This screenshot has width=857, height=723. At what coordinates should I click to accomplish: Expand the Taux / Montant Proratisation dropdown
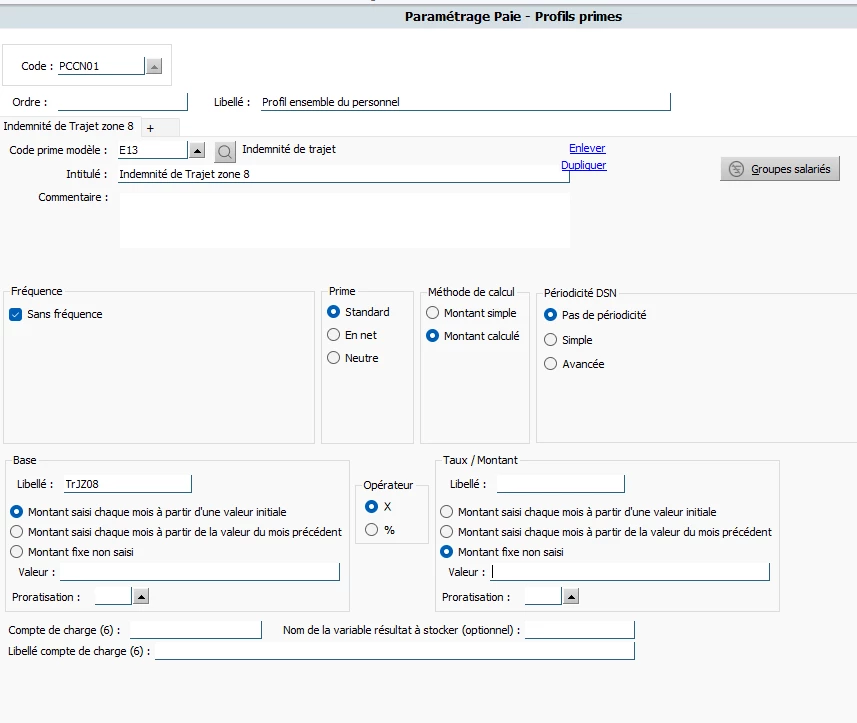[571, 596]
